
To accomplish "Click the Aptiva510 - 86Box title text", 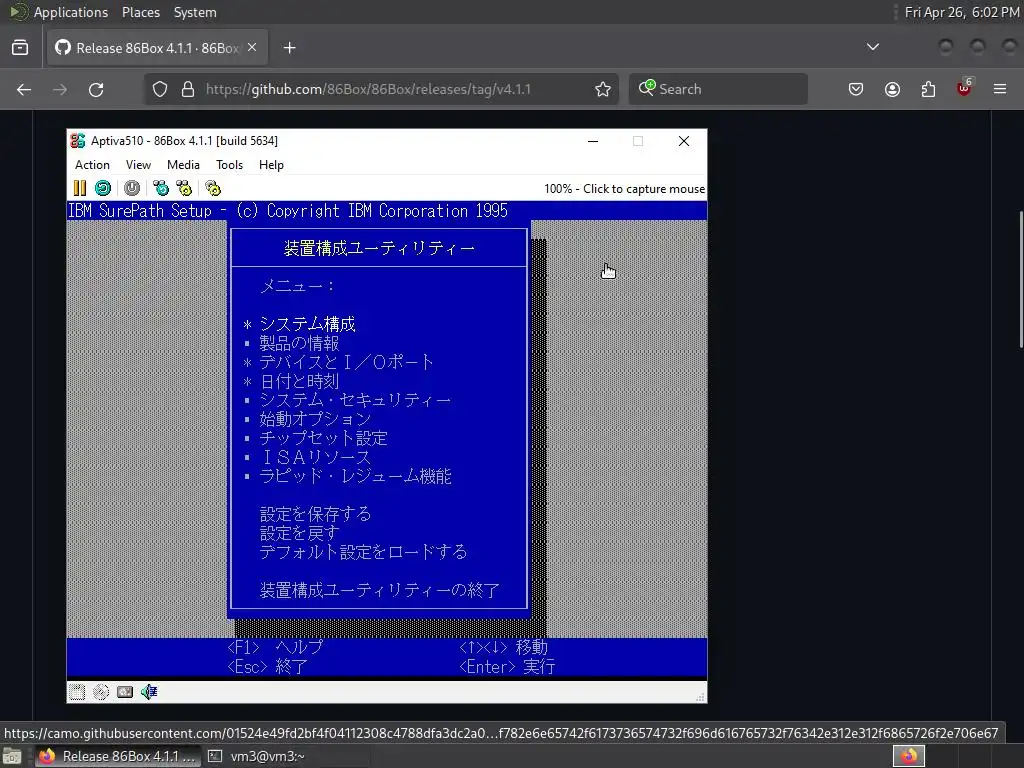I will click(x=184, y=141).
